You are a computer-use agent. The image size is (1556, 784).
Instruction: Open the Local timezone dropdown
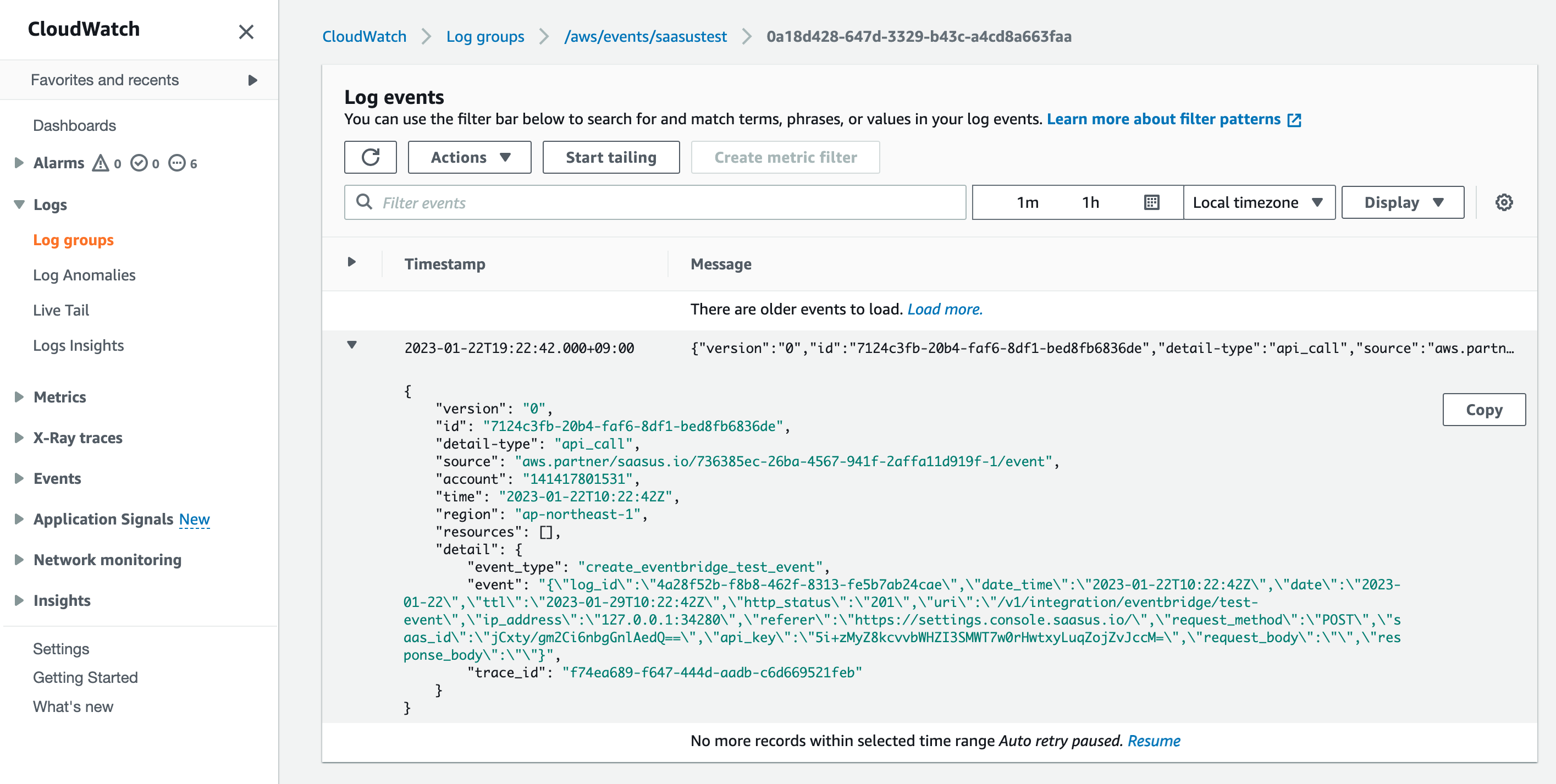[x=1259, y=202]
